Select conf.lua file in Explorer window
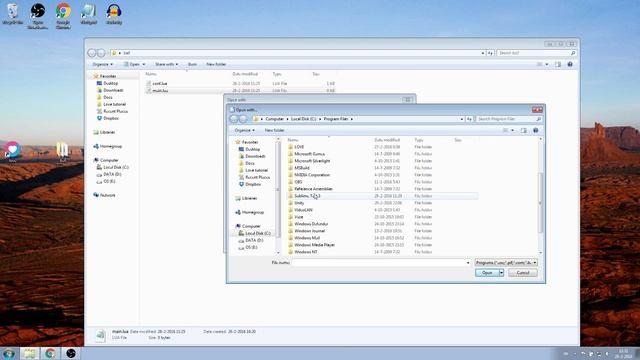This screenshot has height=360, width=640. (x=160, y=83)
